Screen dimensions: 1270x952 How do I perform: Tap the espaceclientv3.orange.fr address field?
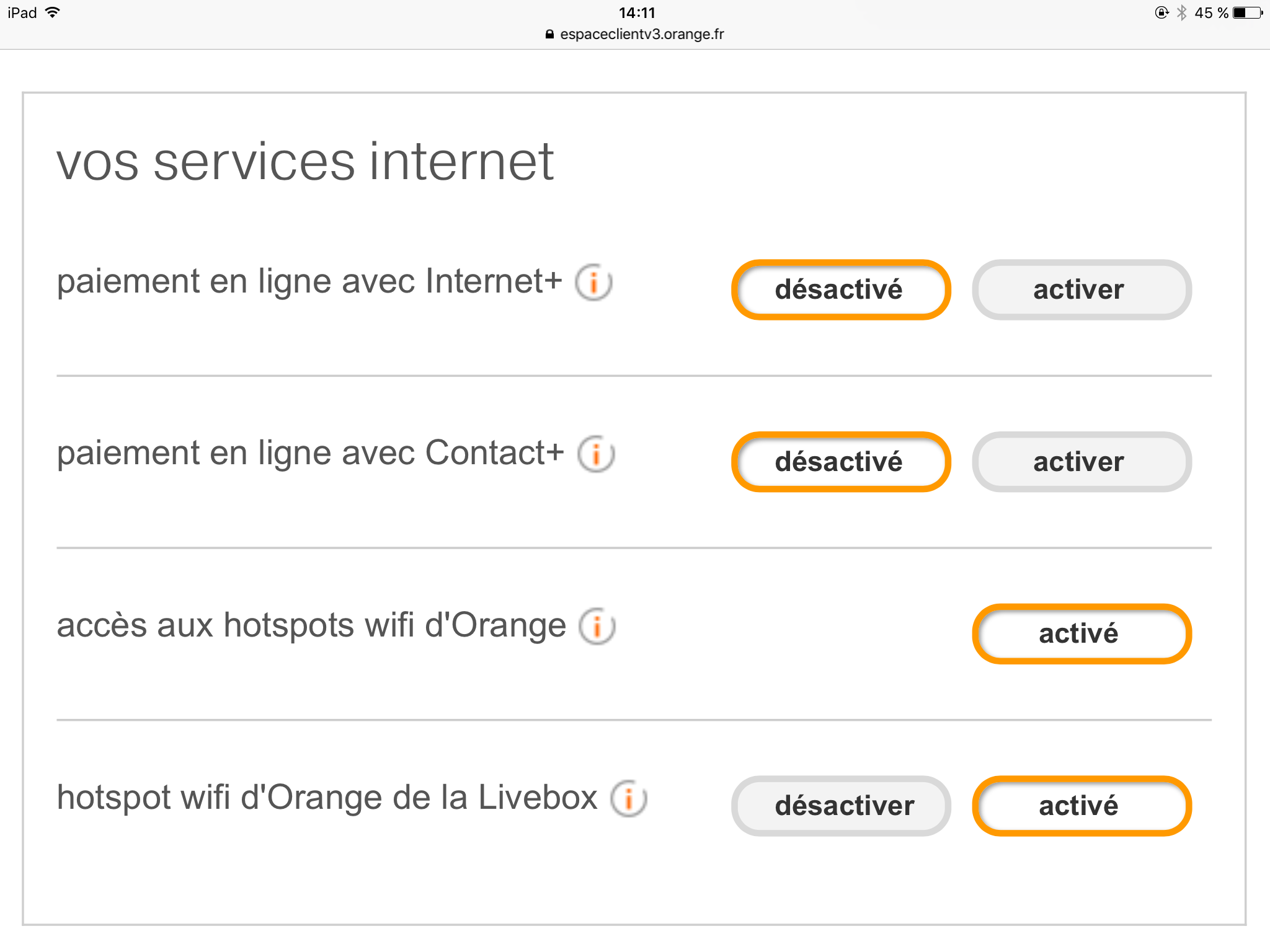(x=641, y=35)
